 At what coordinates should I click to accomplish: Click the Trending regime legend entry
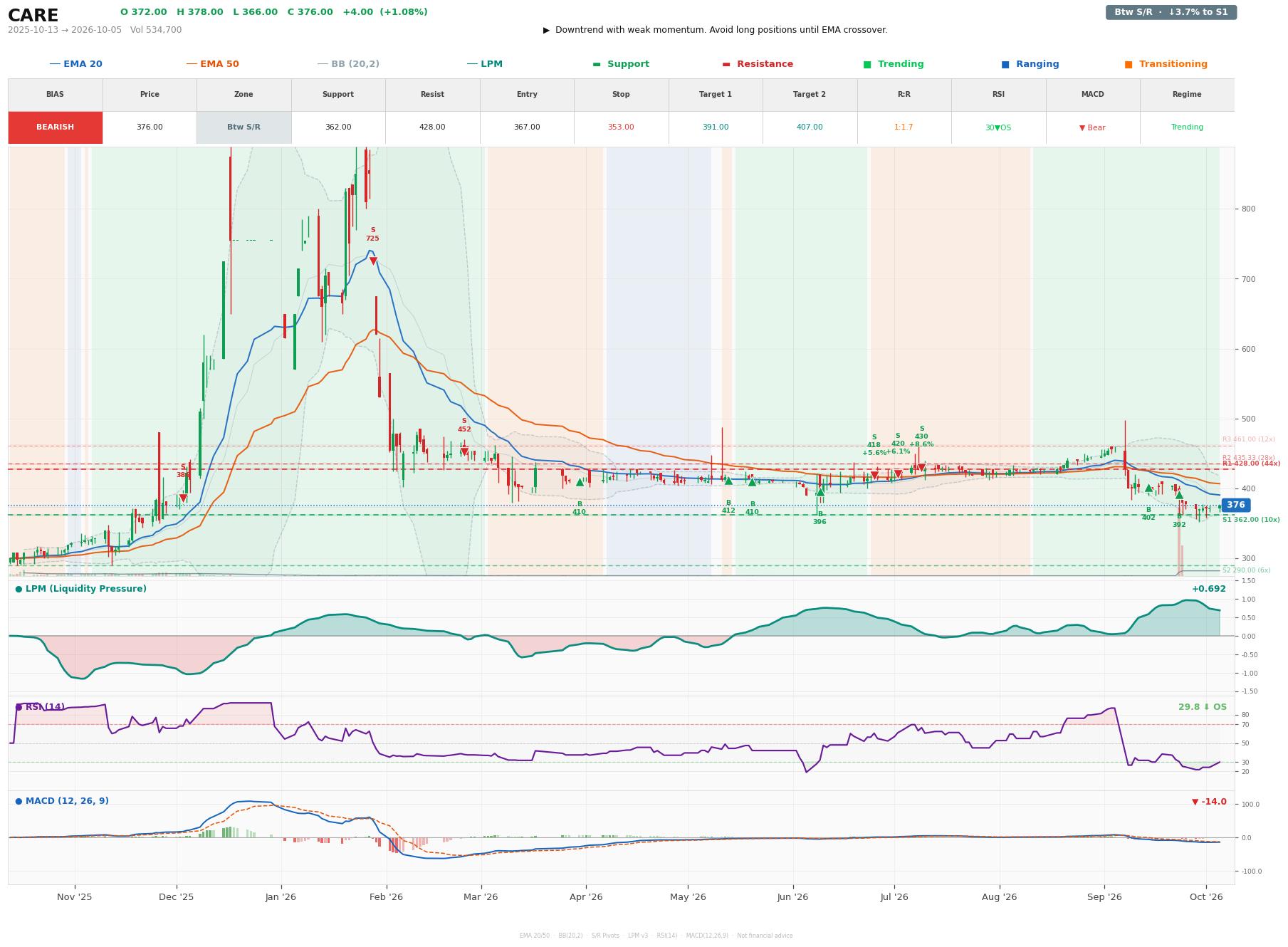[894, 64]
